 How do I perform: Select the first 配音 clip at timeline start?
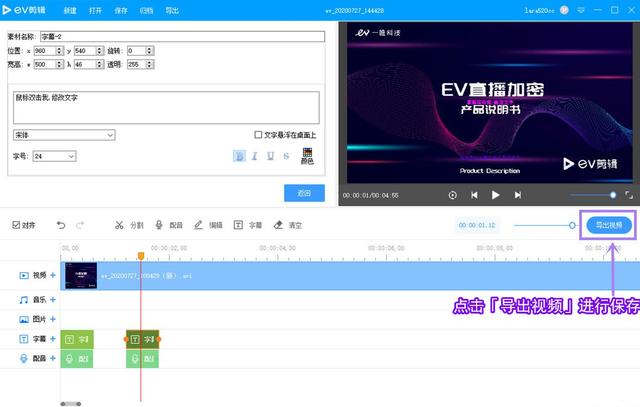tap(77, 359)
